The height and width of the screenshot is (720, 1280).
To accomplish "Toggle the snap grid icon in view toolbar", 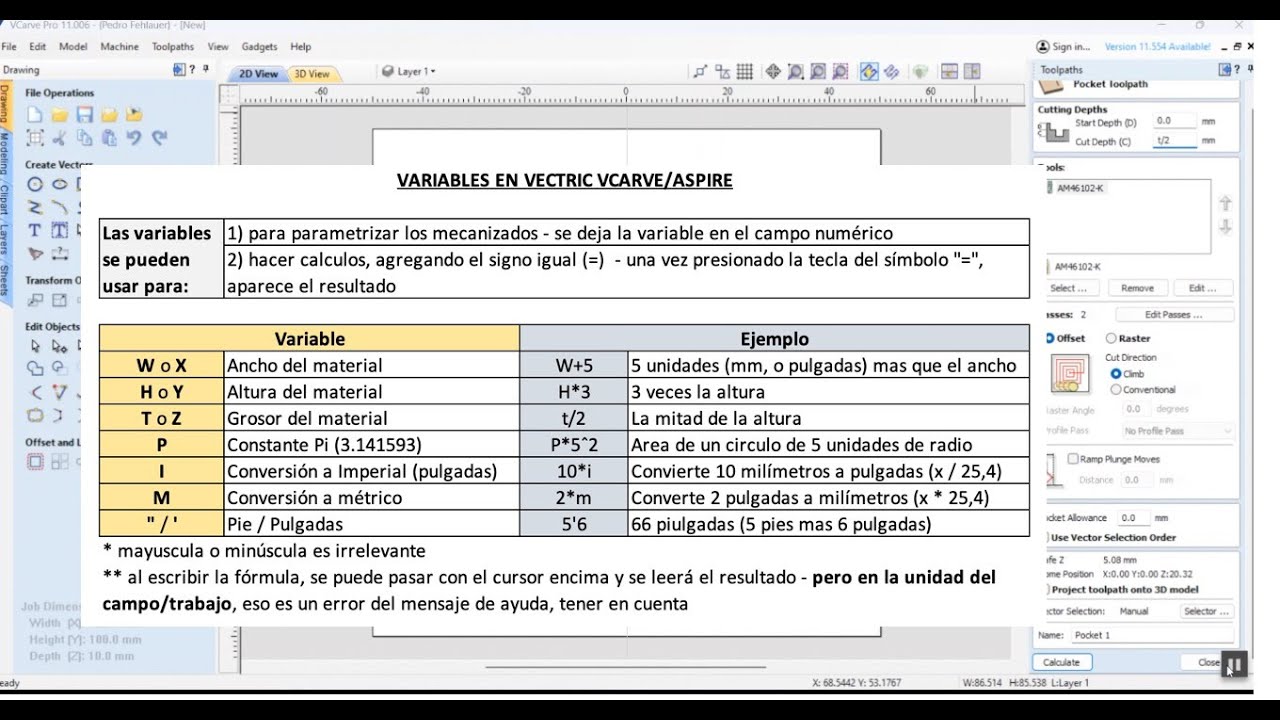I will click(745, 72).
